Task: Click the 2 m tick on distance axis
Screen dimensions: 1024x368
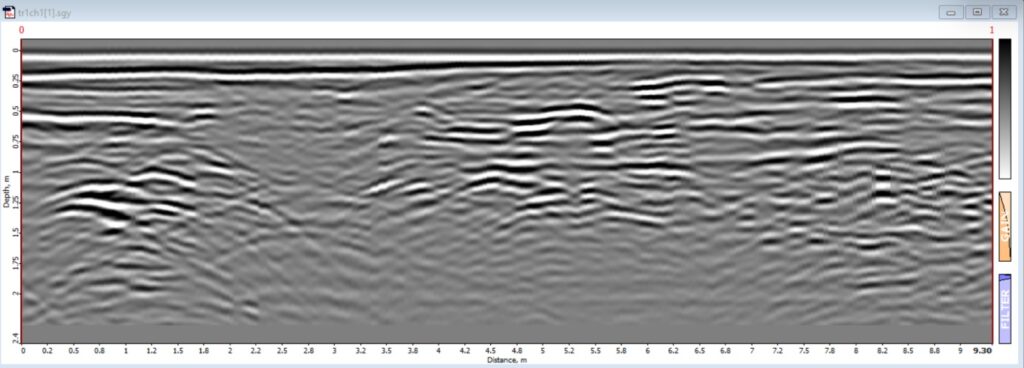Action: click(x=230, y=350)
